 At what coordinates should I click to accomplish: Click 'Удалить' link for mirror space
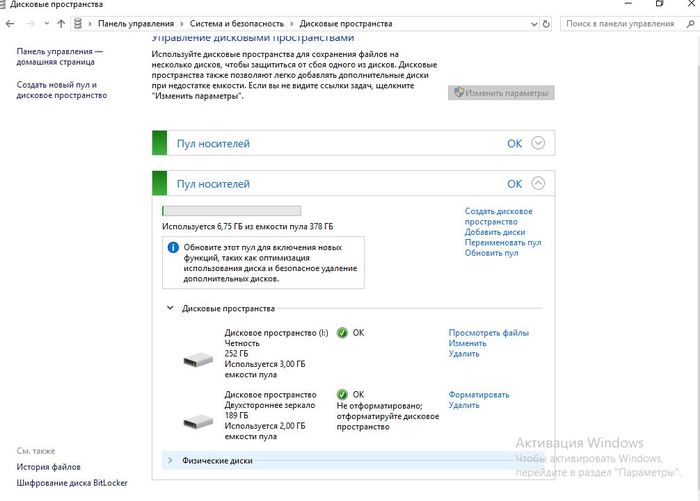tap(464, 405)
